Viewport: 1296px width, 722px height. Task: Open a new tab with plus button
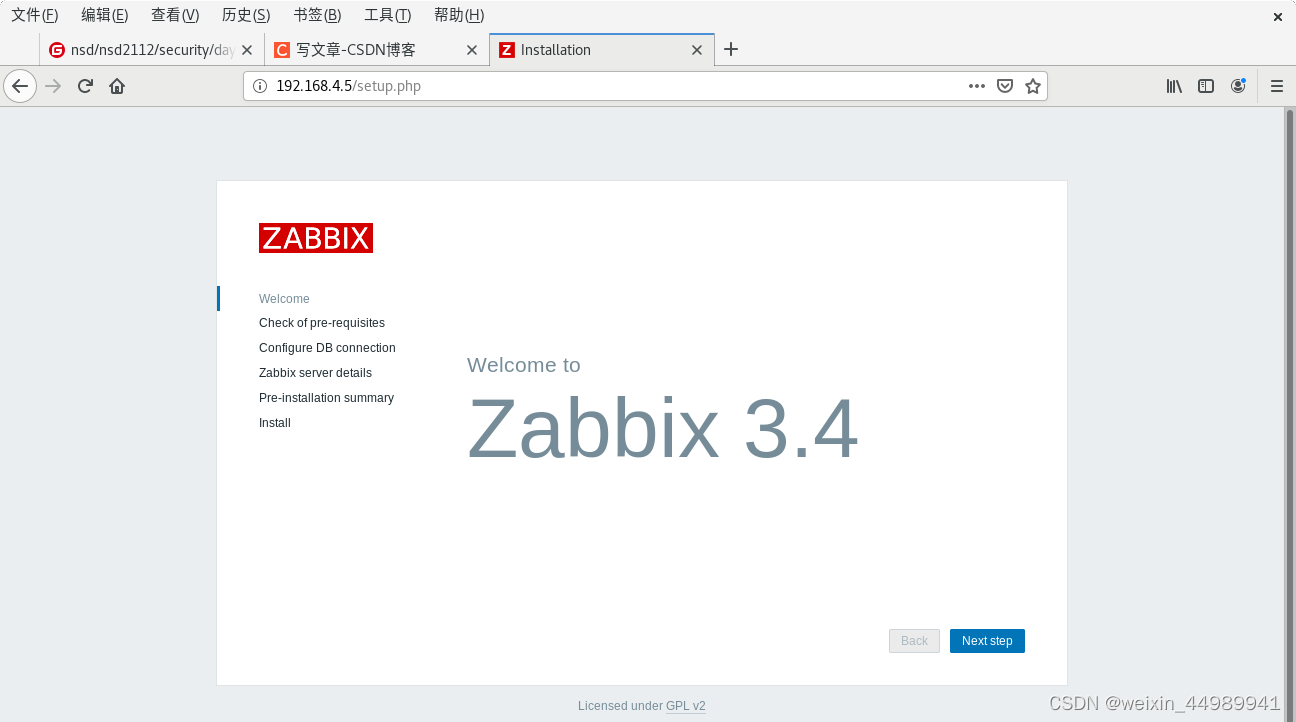pos(731,49)
